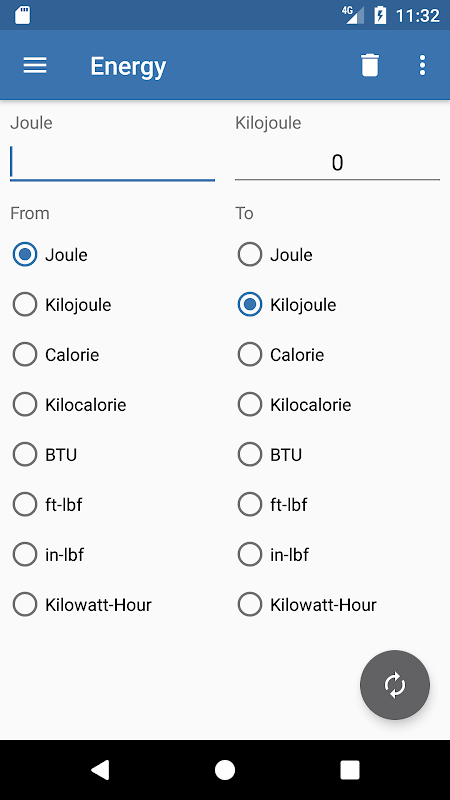
Task: Choose Joule in the To column
Action: 275,255
